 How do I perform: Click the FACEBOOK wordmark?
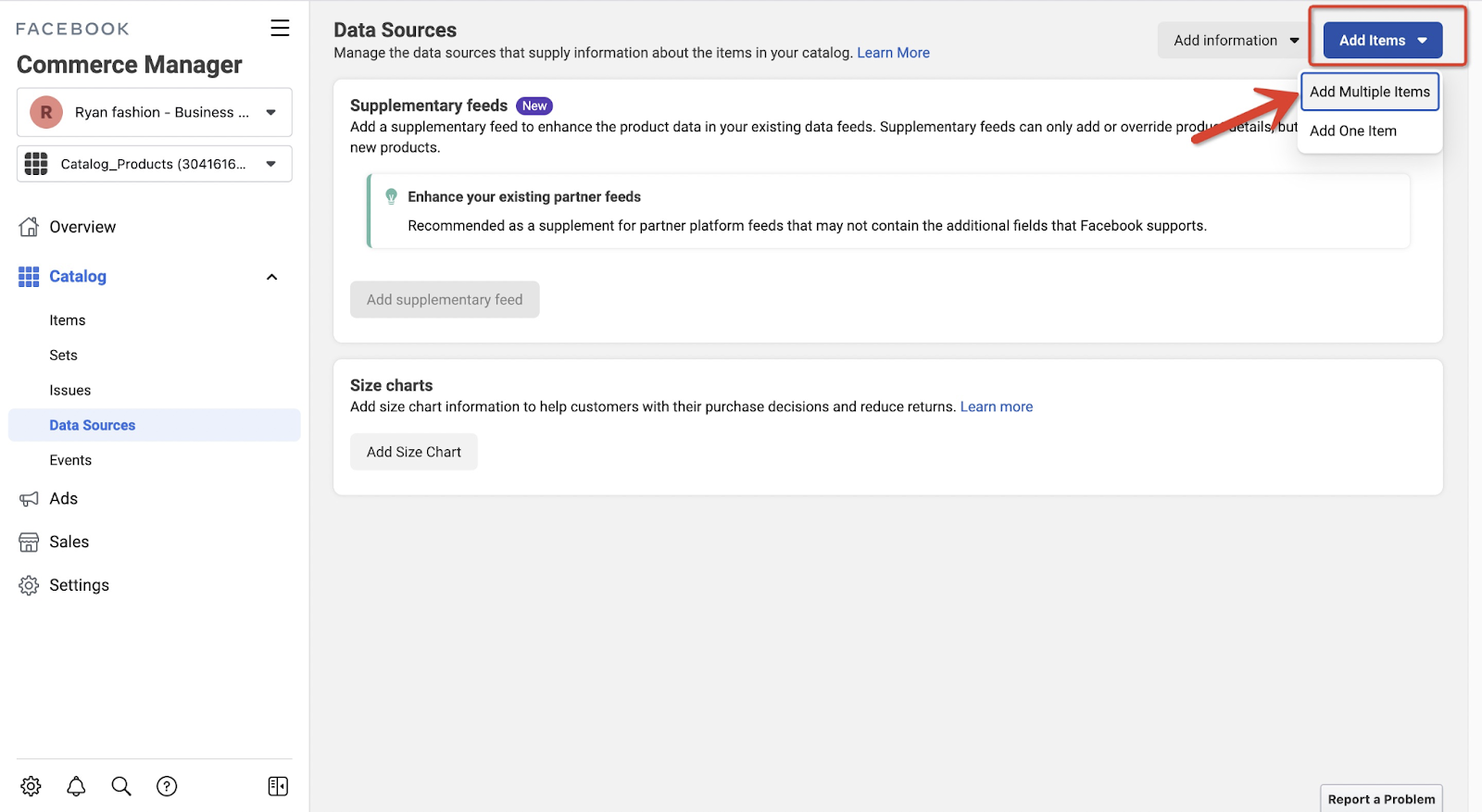click(x=72, y=29)
